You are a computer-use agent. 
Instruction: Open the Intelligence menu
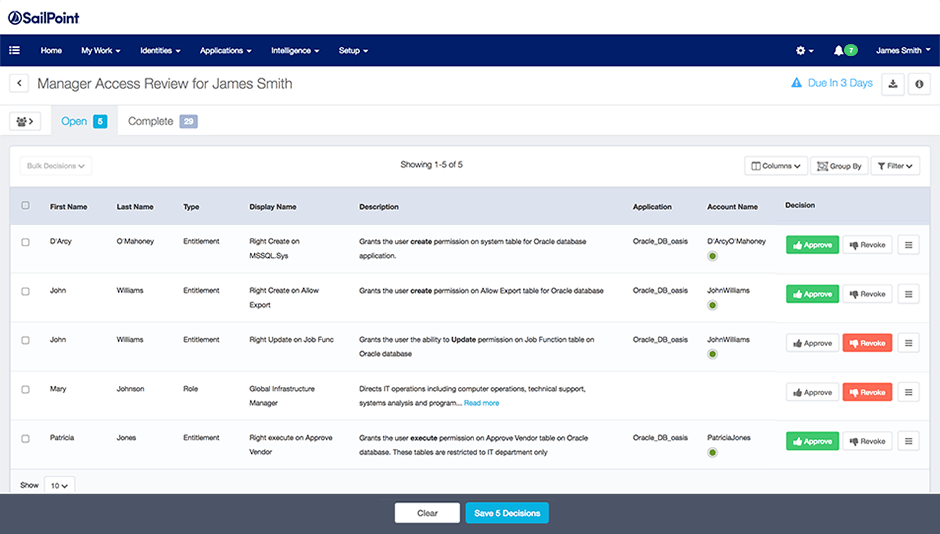[295, 50]
